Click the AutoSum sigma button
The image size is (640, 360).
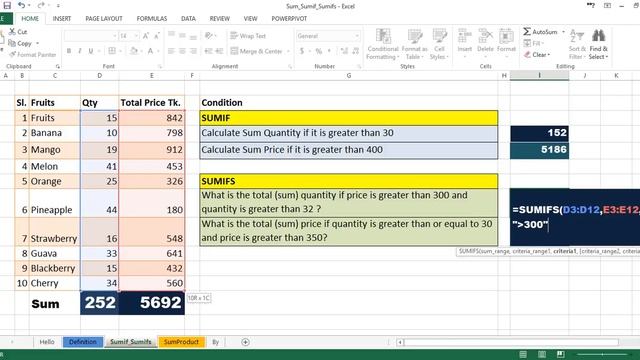[540, 31]
